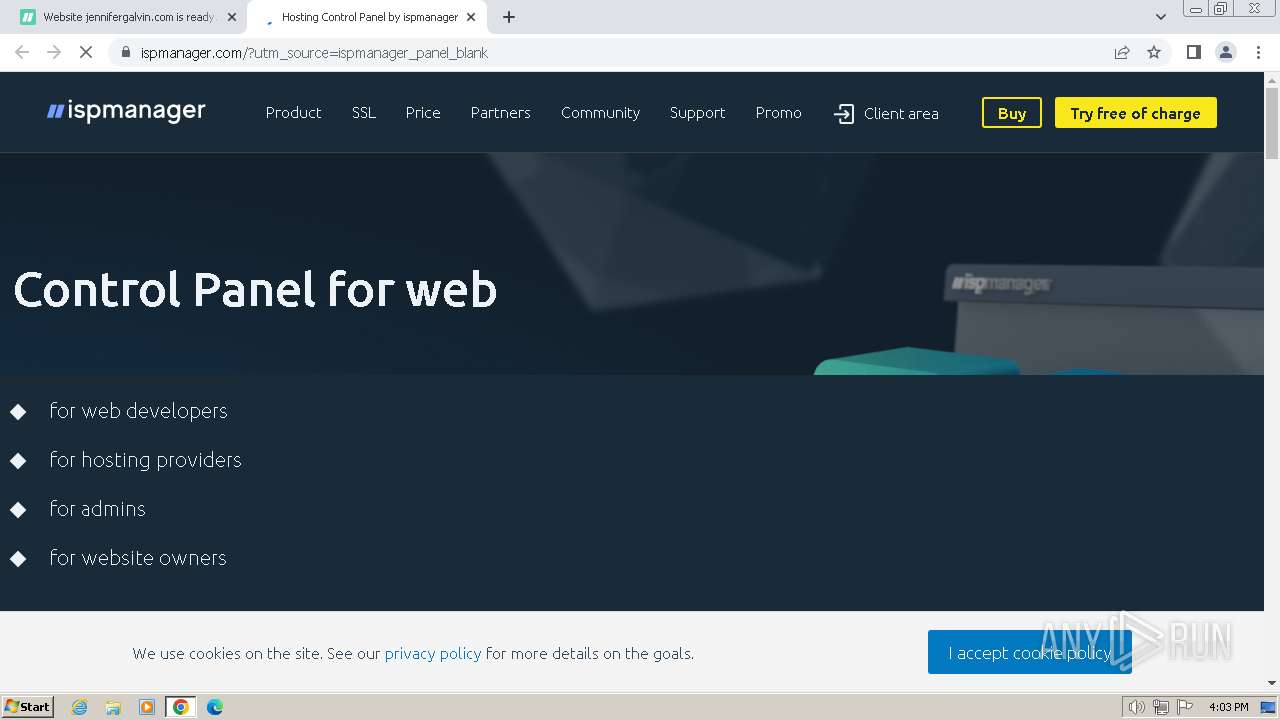1280x720 pixels.
Task: Open the SSL menu item
Action: pyautogui.click(x=364, y=113)
